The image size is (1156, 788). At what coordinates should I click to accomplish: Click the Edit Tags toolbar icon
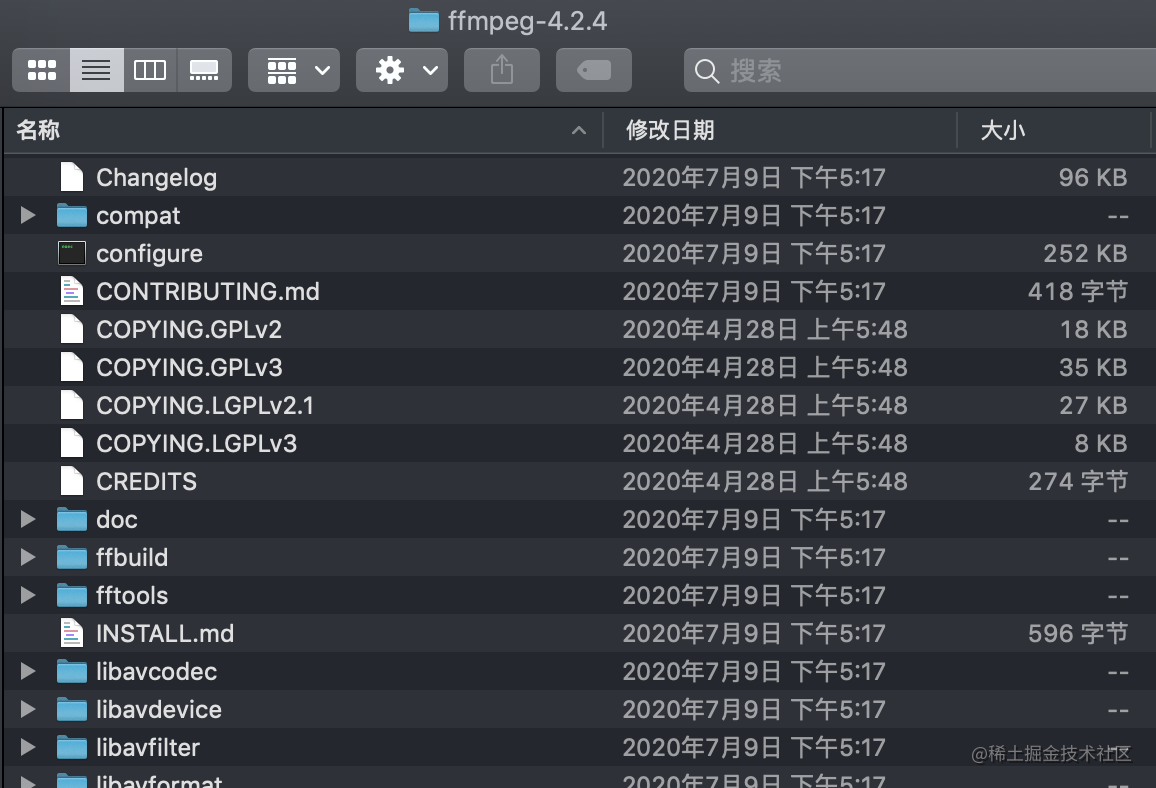pos(593,70)
